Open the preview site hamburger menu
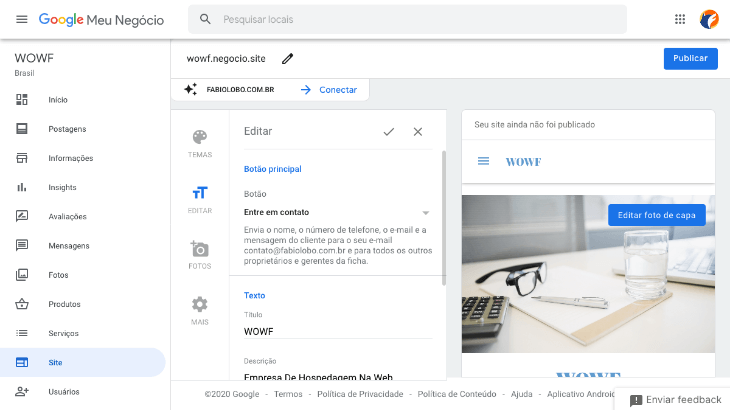This screenshot has height=410, width=730. [483, 161]
